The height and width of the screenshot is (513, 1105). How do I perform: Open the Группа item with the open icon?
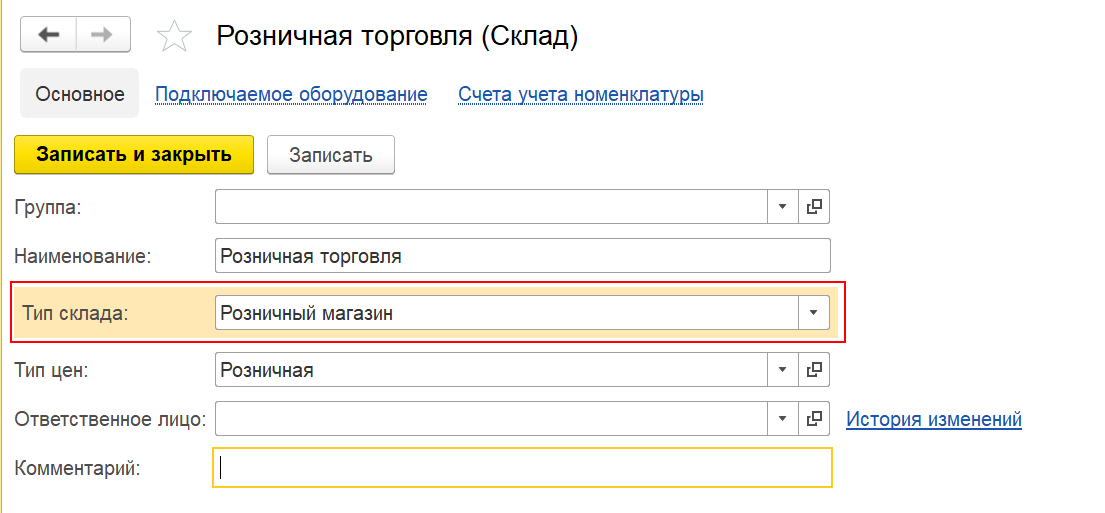814,207
